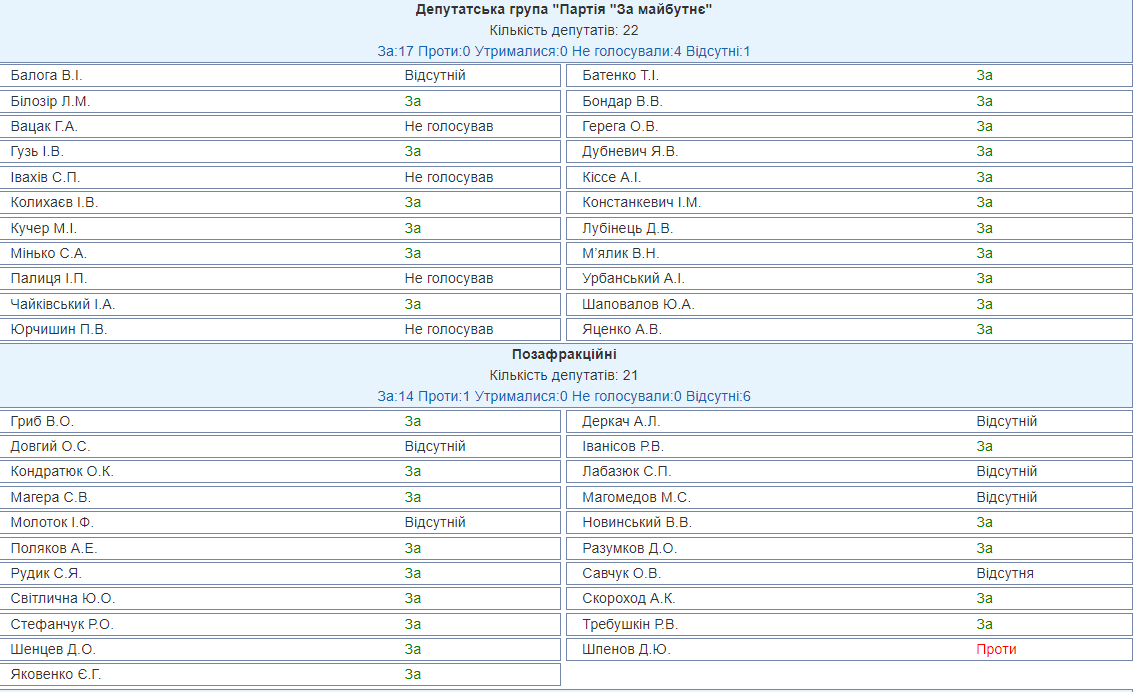
Task: Select the name Гузь І.В.
Action: (x=37, y=152)
